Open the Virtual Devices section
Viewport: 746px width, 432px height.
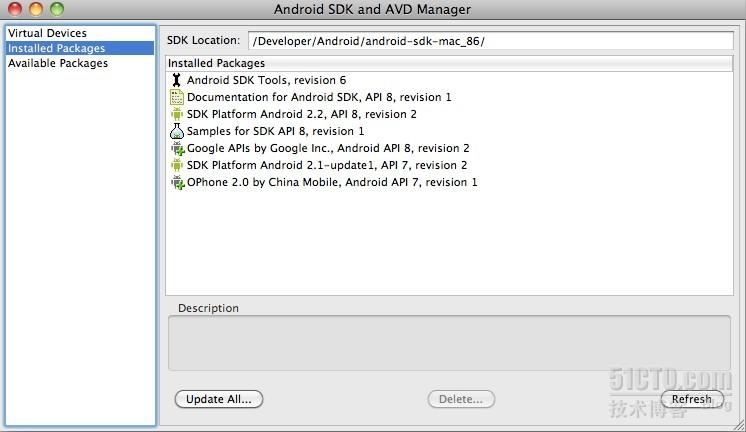coord(47,34)
